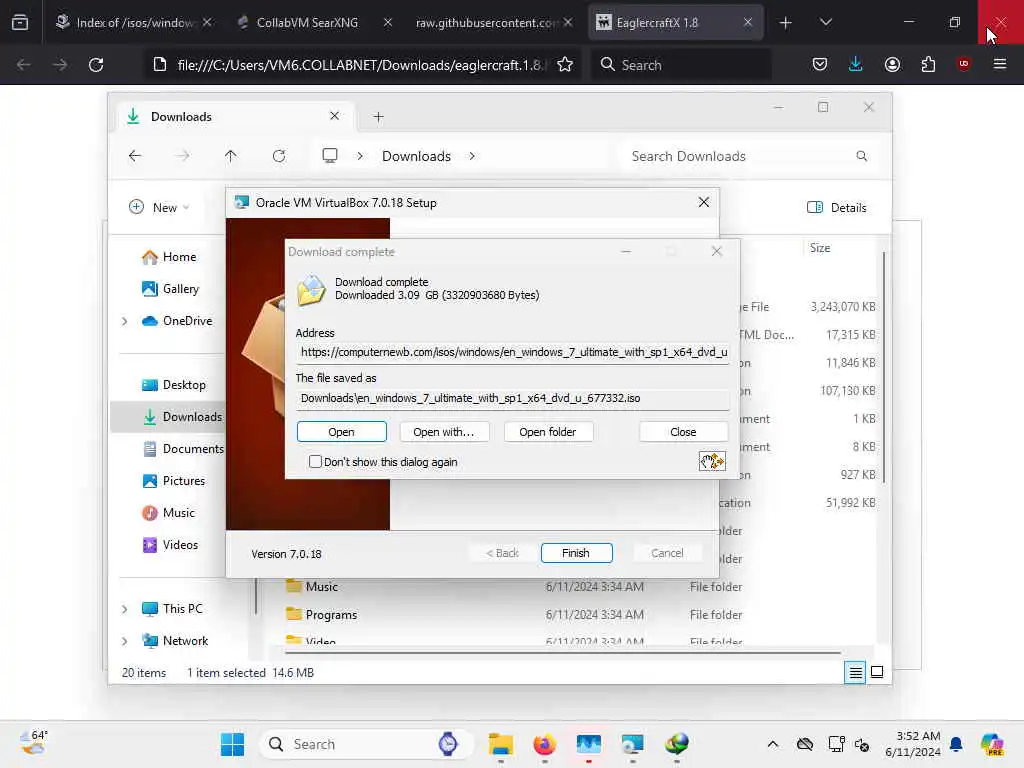Open the Firefox hamburger application menu
Screen dimensions: 1024x768
click(x=999, y=64)
